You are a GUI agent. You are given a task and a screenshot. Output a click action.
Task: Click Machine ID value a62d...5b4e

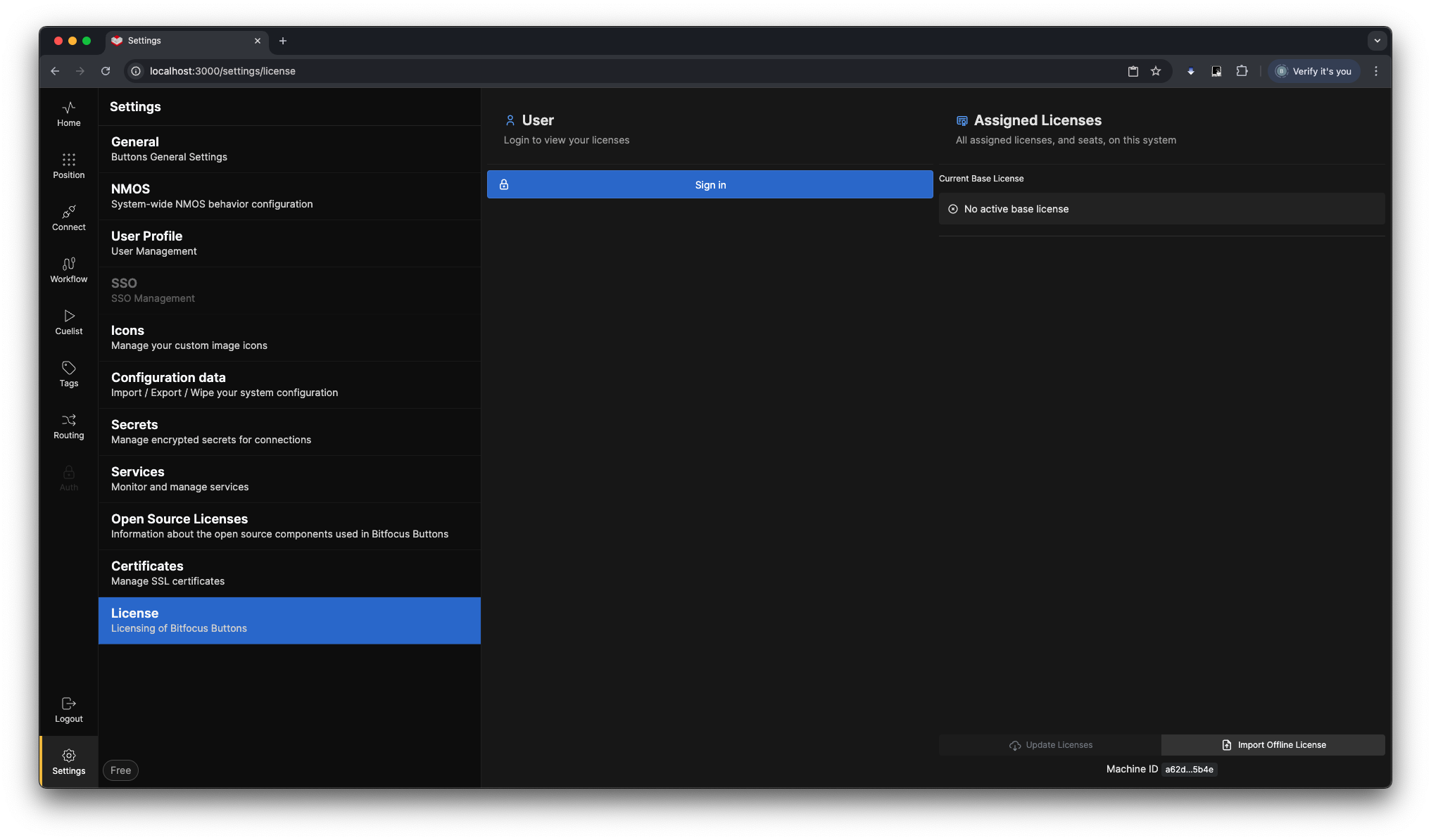coord(1189,770)
